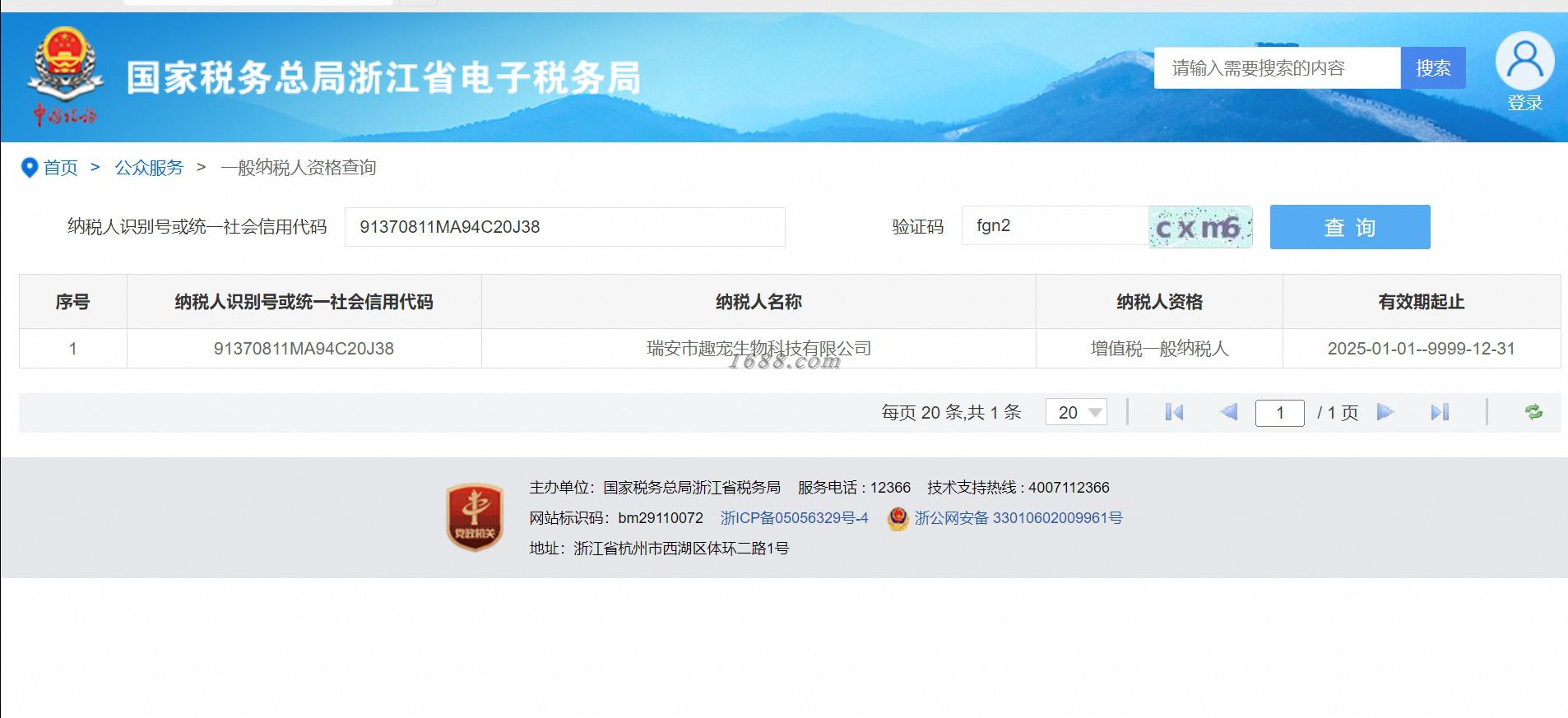Screen dimensions: 1568x718
Task: Click the police badge icon in footer
Action: [898, 518]
